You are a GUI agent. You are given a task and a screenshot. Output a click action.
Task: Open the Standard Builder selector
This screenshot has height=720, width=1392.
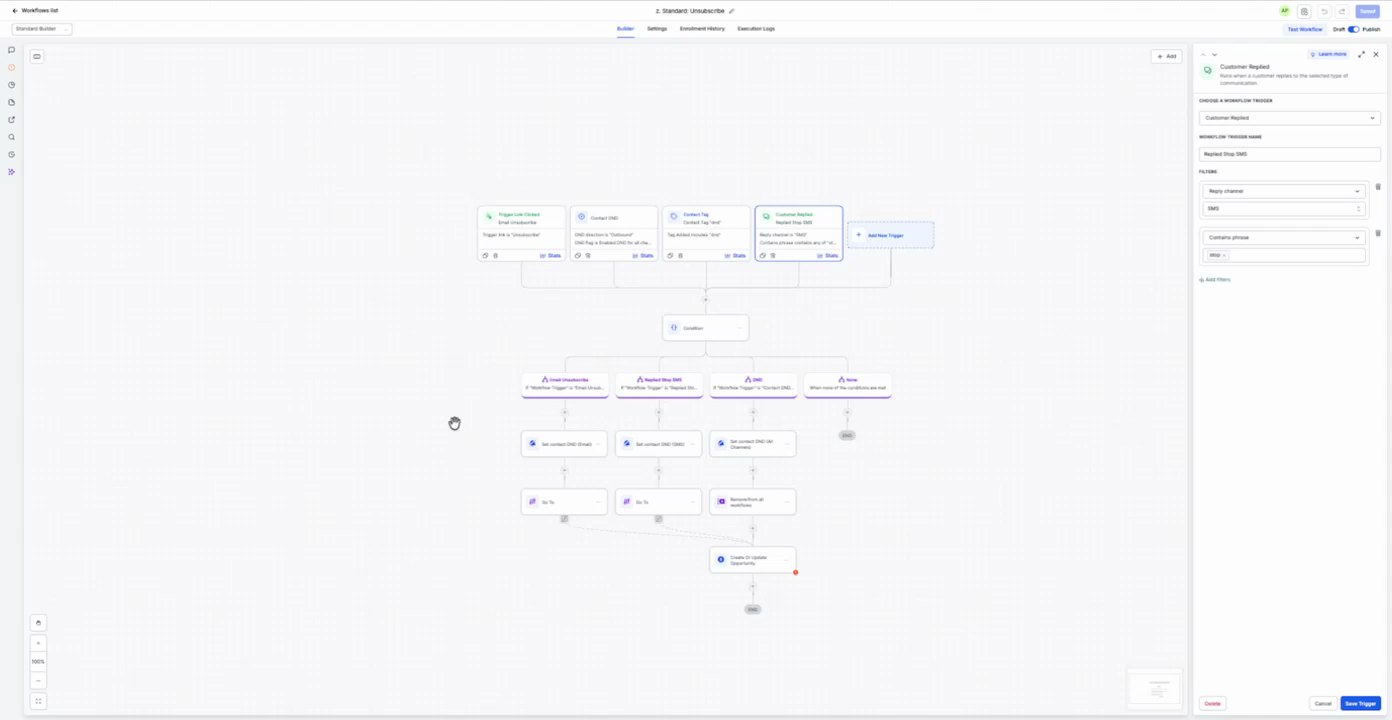(41, 29)
